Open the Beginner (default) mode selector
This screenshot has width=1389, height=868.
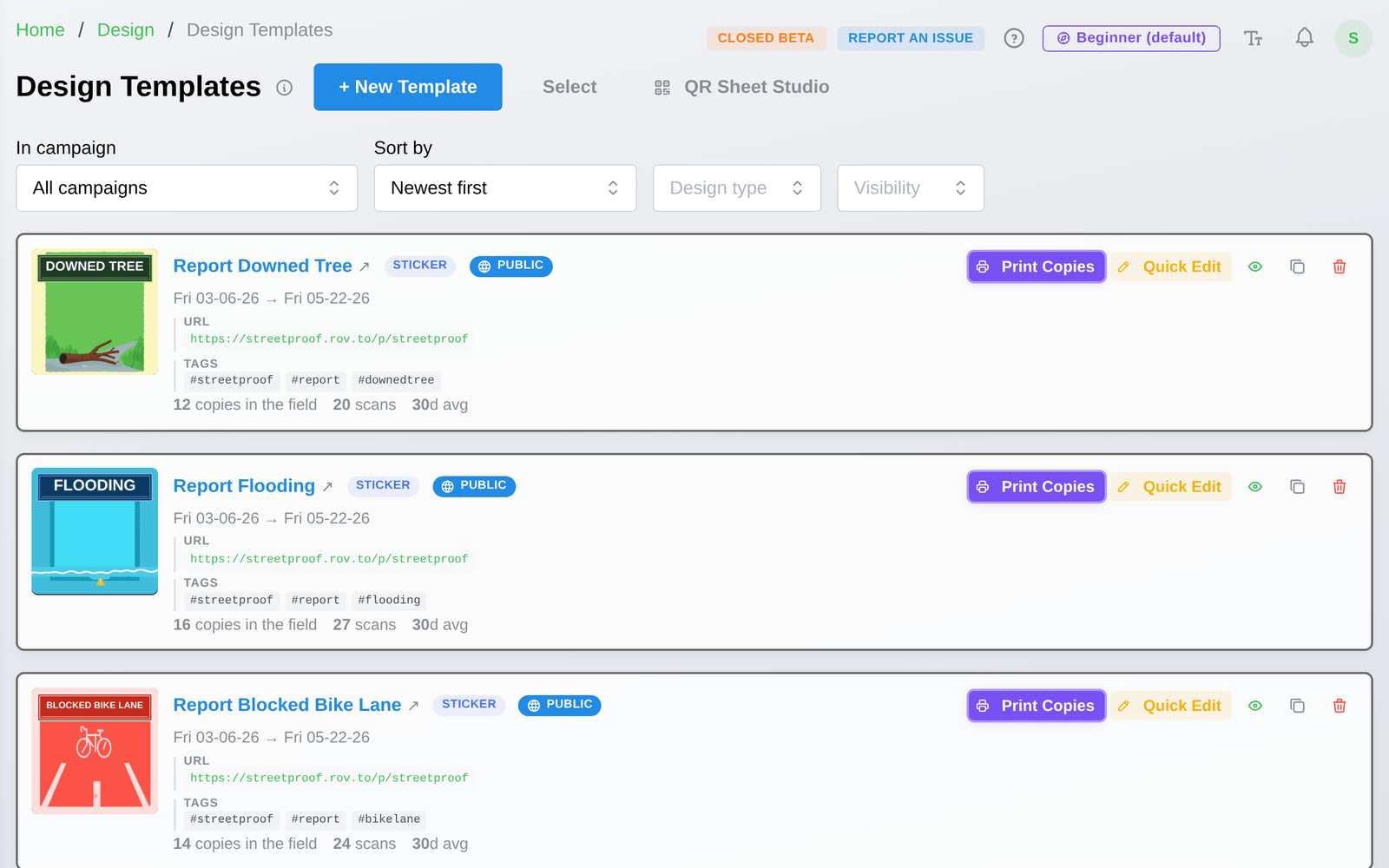pos(1131,38)
